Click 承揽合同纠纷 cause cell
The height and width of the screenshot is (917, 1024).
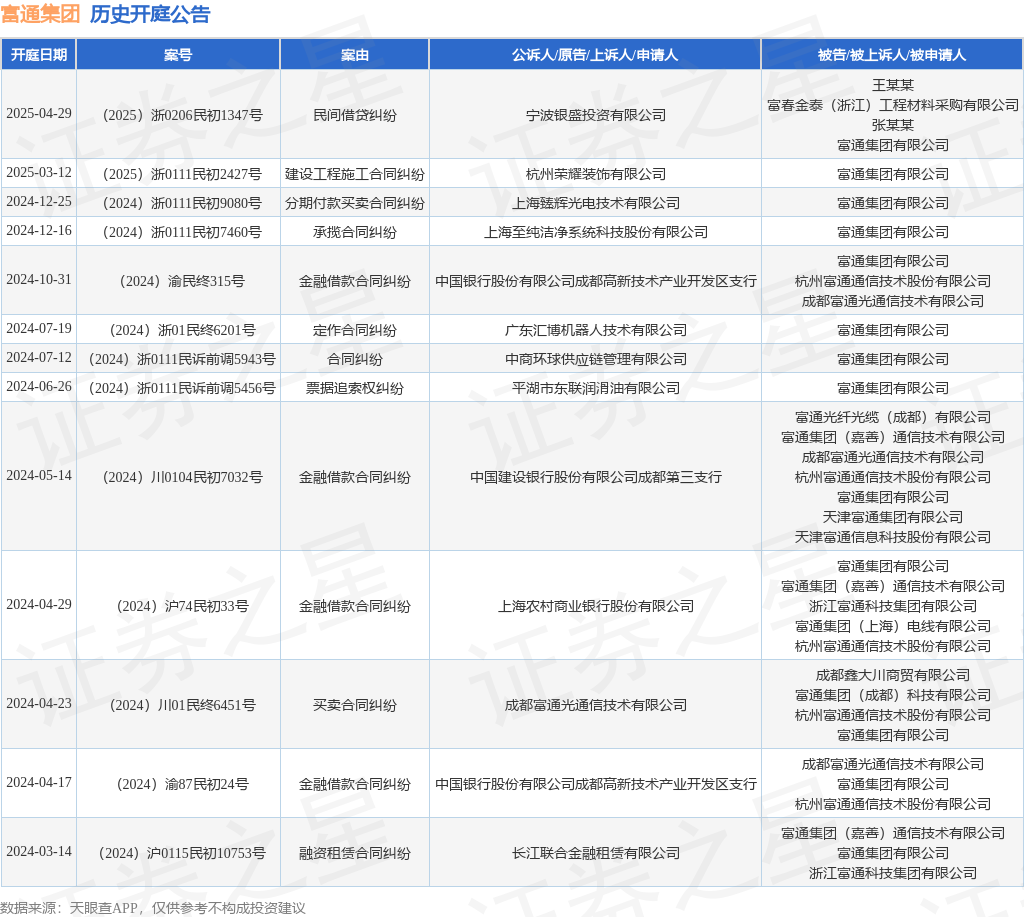[355, 232]
